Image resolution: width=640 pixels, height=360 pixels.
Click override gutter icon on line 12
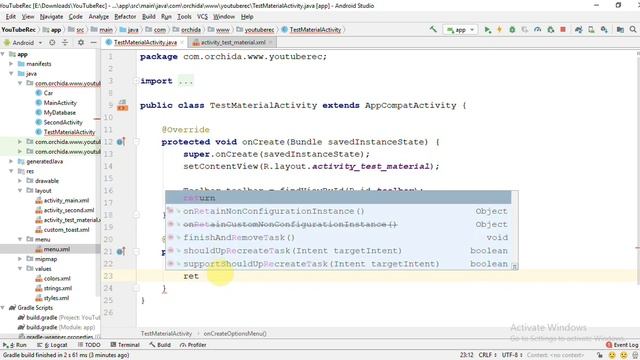pos(121,142)
